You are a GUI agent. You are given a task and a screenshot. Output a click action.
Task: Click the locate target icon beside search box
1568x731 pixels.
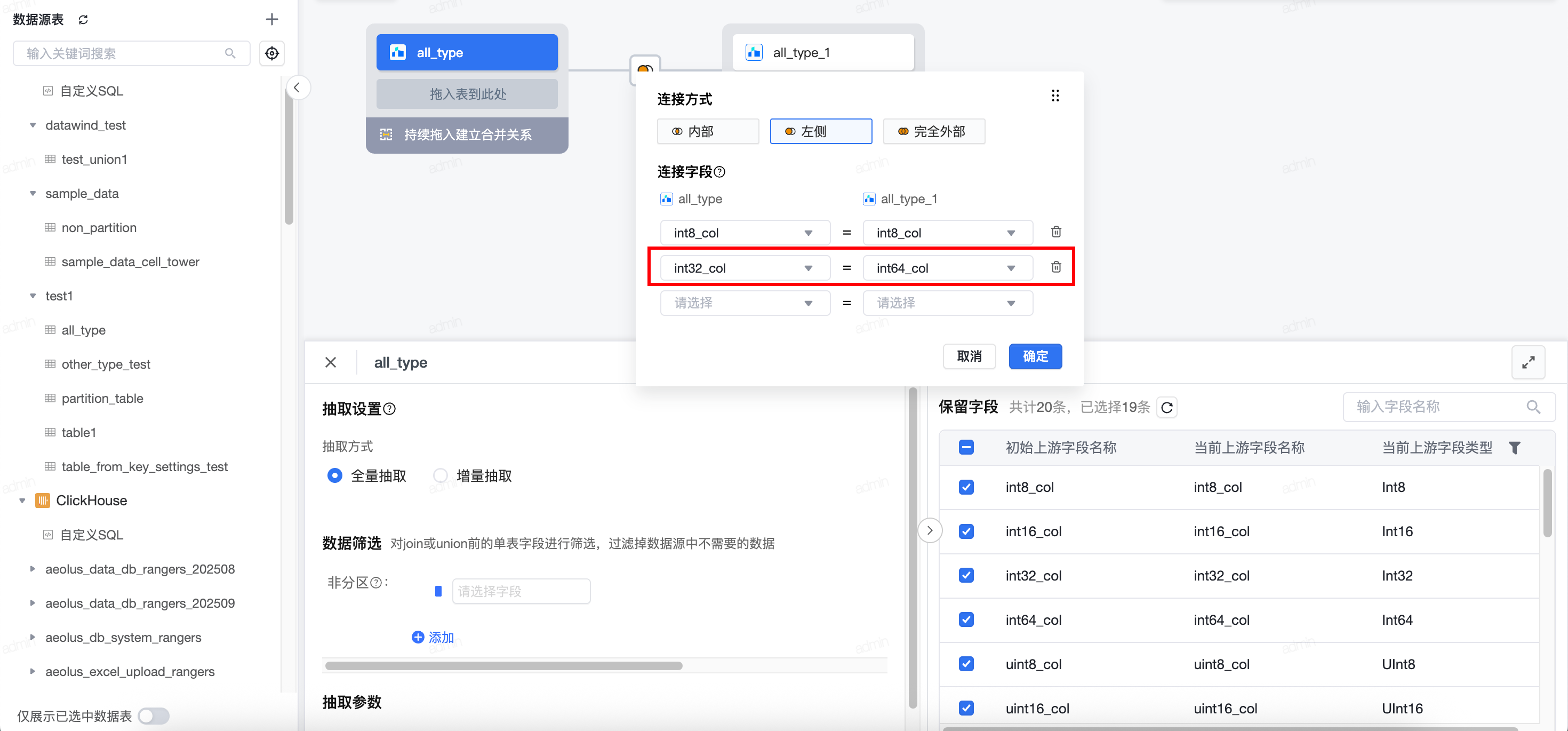coord(271,53)
